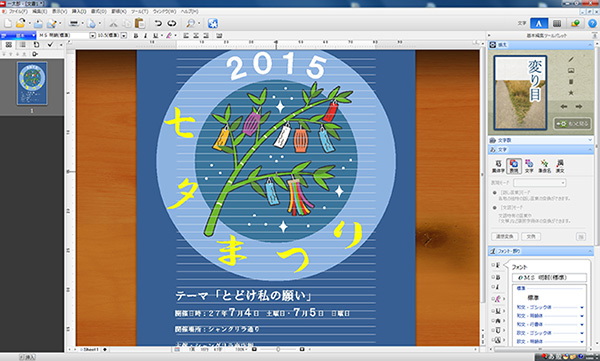Click the blue puzzle-piece add-in icon
The height and width of the screenshot is (361, 600).
(213, 23)
